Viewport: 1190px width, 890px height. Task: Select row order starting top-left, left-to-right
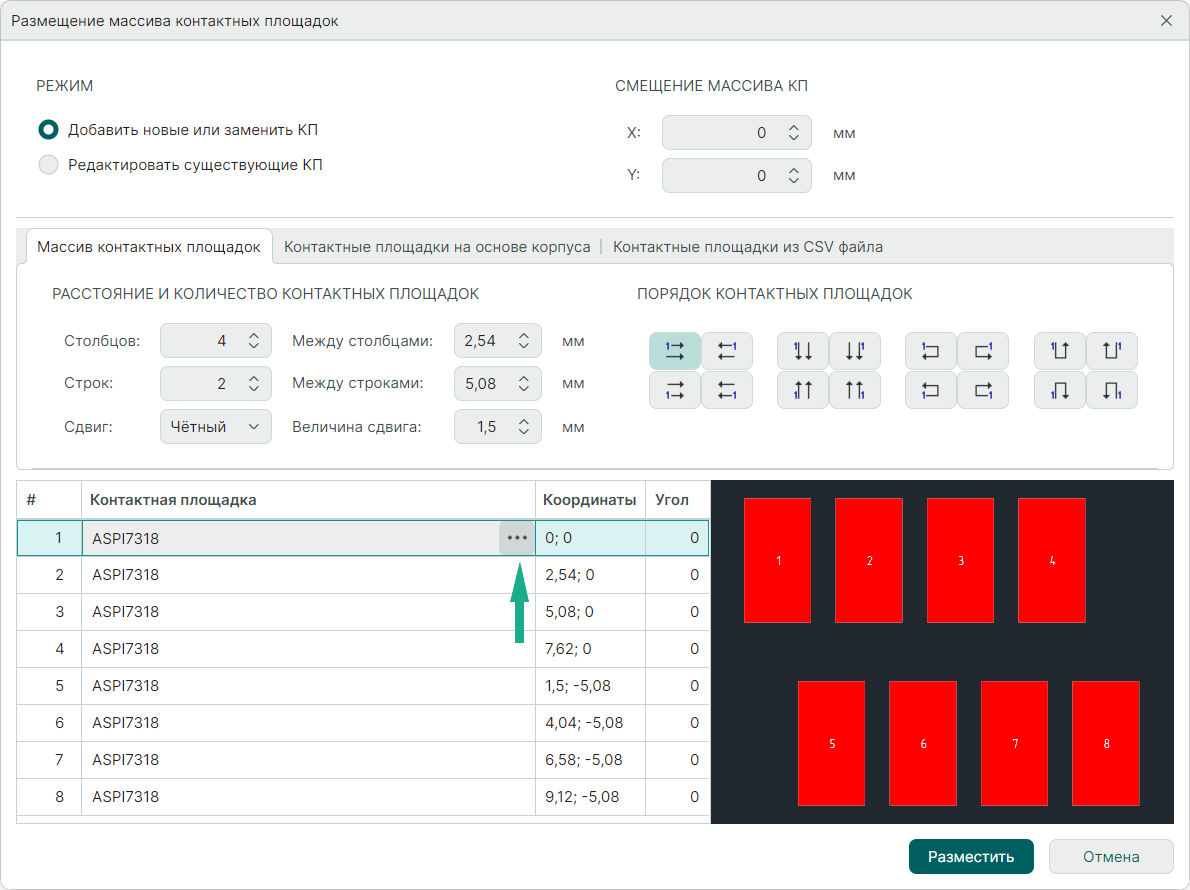pyautogui.click(x=674, y=351)
